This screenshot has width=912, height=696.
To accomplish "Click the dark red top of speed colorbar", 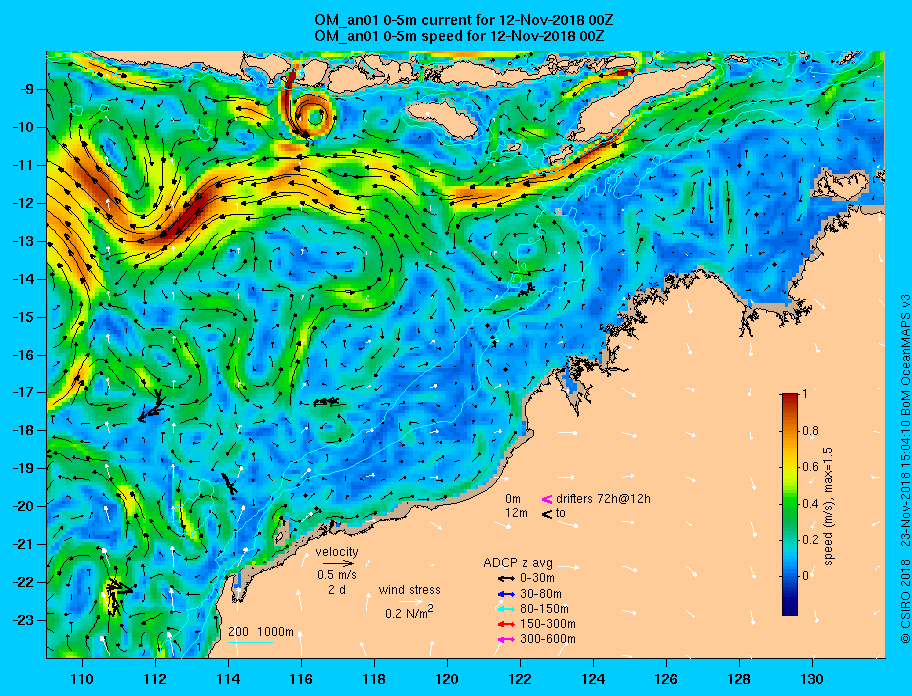I will pos(790,398).
